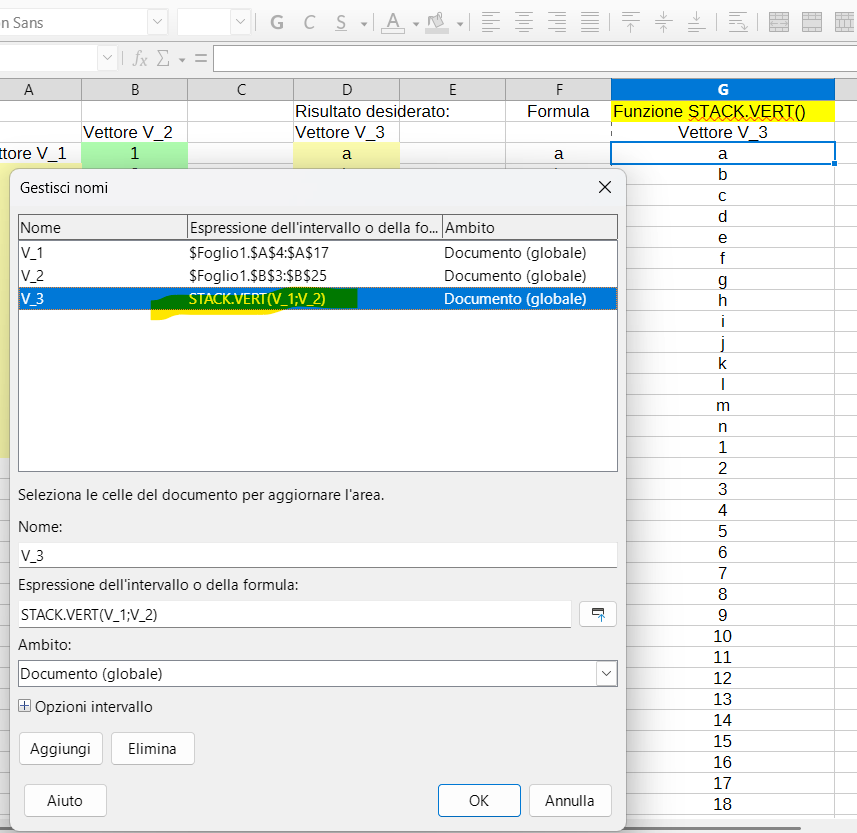857x833 pixels.
Task: Apply the background highlight color
Action: click(x=436, y=22)
